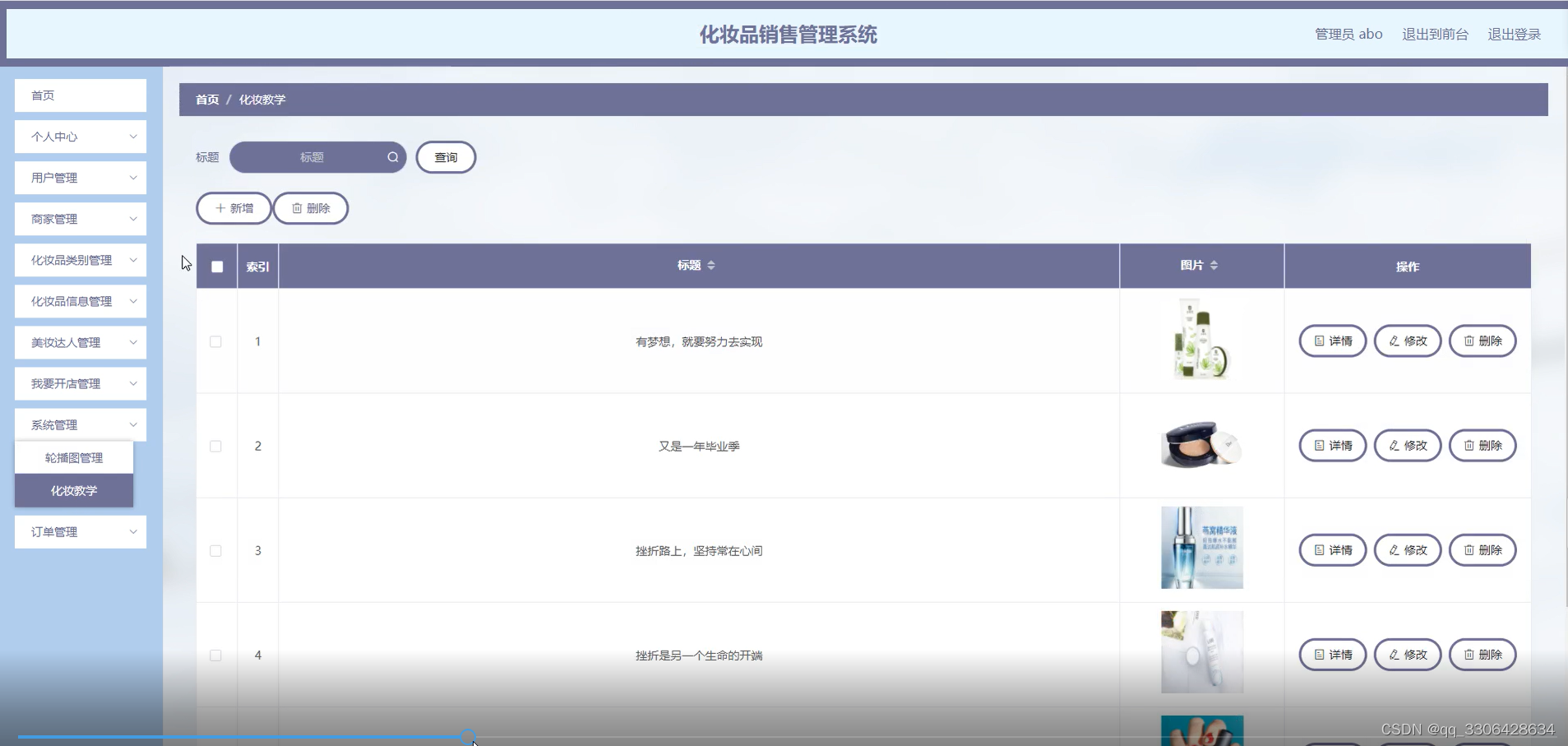This screenshot has height=746, width=1568.
Task: Check the box for row 1 有梦想，就要努力去实现
Action: coord(215,341)
